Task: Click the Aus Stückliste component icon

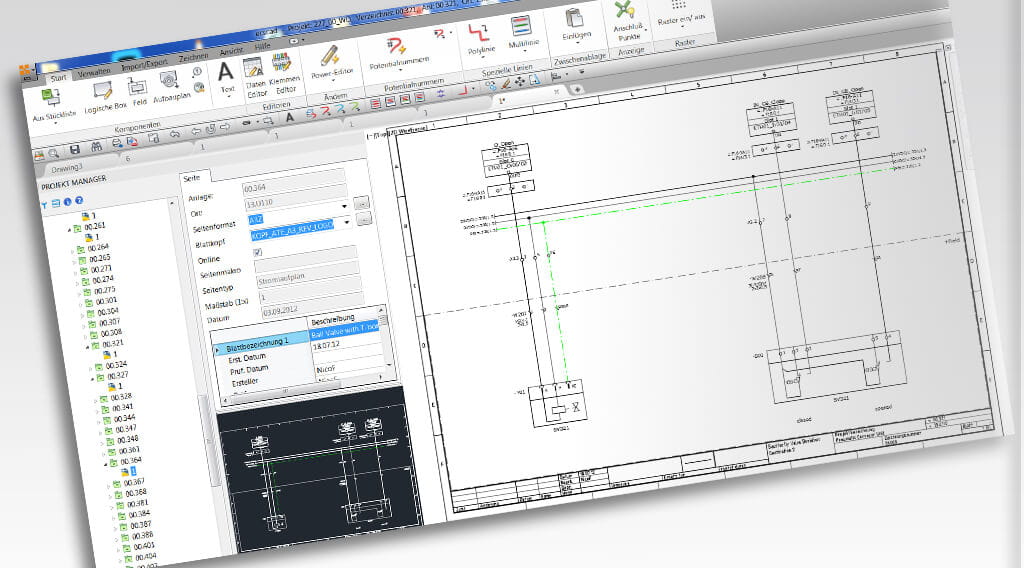Action: click(51, 99)
